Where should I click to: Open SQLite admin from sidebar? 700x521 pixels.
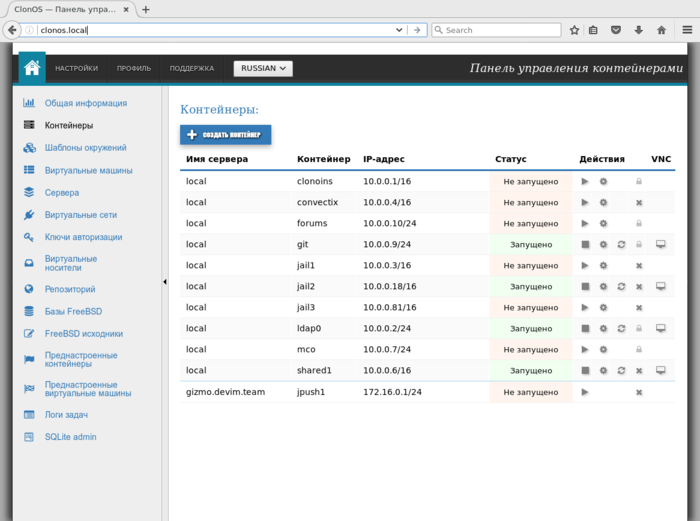point(72,437)
